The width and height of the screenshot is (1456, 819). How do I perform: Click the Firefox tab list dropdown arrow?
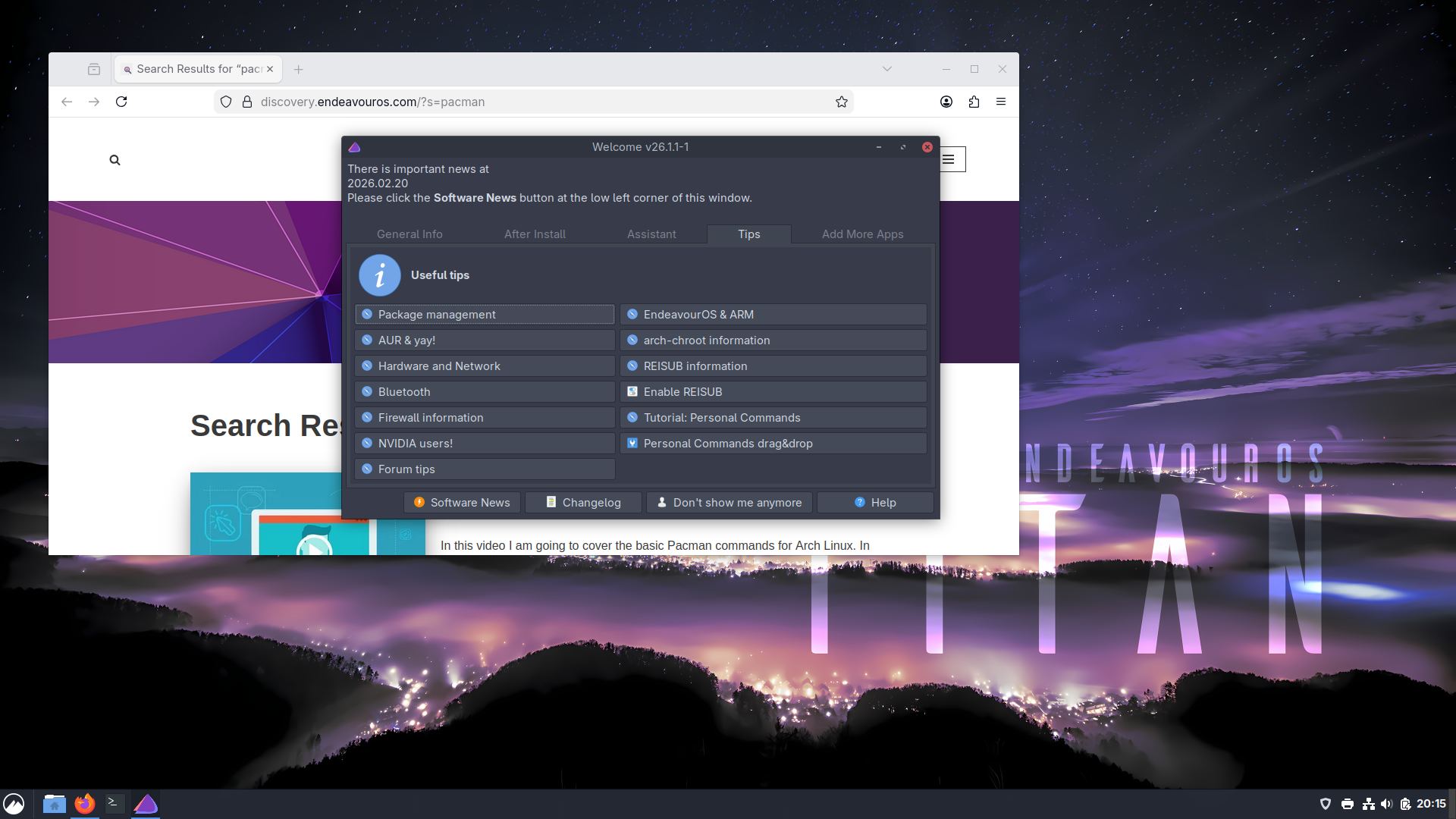(x=887, y=69)
